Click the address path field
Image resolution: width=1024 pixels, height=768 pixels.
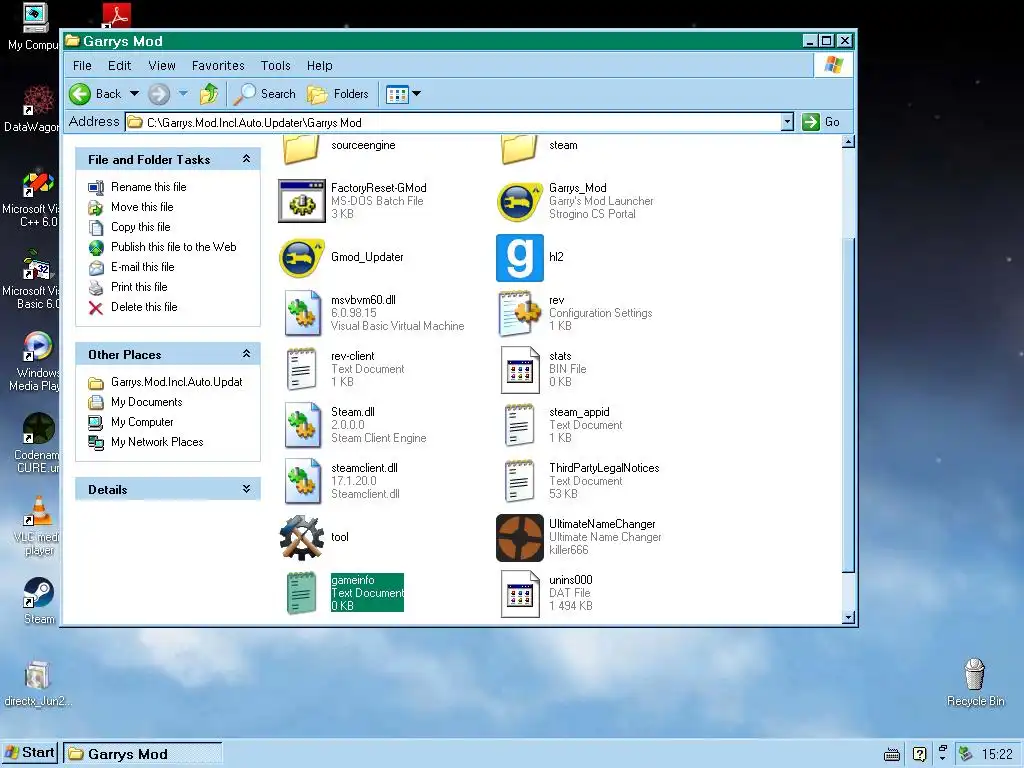453,122
